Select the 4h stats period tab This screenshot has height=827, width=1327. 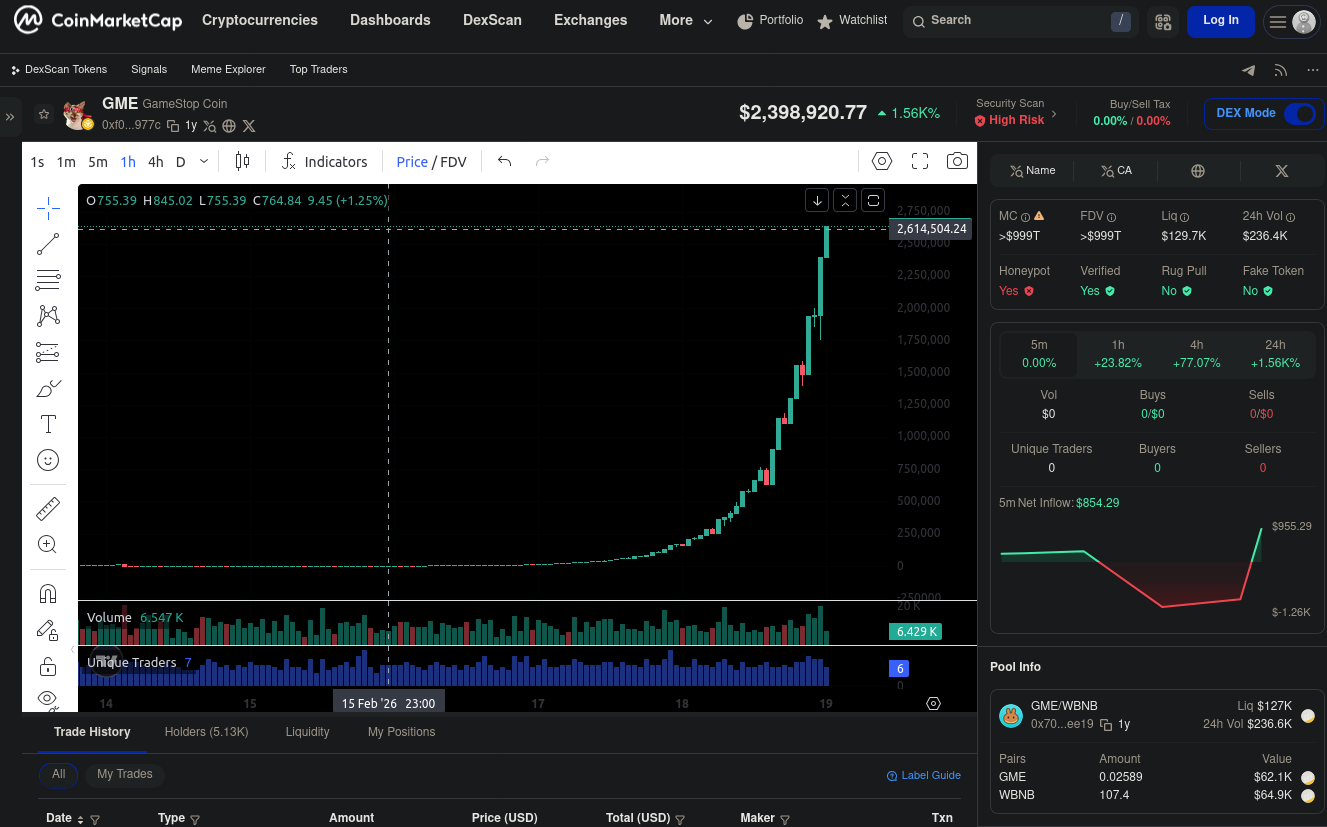[x=1197, y=354]
